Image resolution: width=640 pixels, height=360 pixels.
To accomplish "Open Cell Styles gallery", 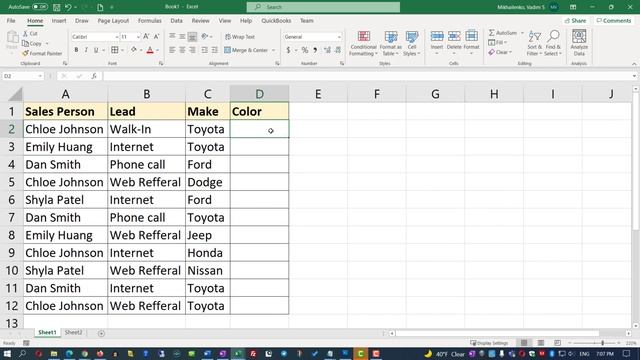I will pyautogui.click(x=411, y=43).
